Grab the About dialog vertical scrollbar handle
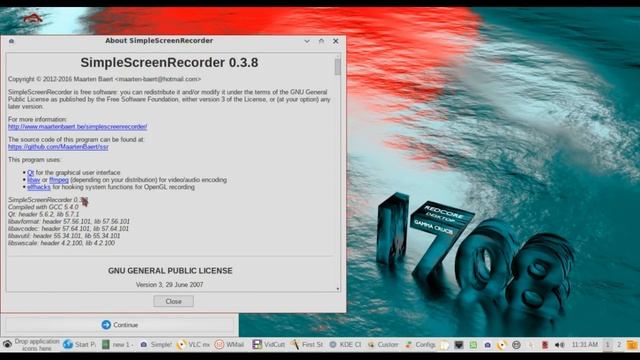The image size is (640, 360). [x=338, y=67]
